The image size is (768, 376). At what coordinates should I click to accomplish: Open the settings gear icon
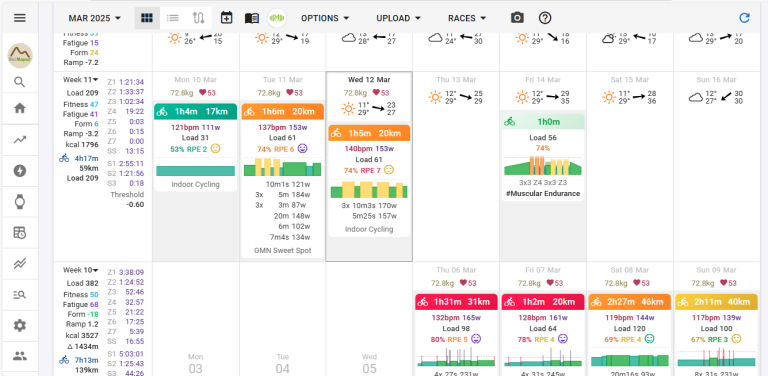(20, 325)
